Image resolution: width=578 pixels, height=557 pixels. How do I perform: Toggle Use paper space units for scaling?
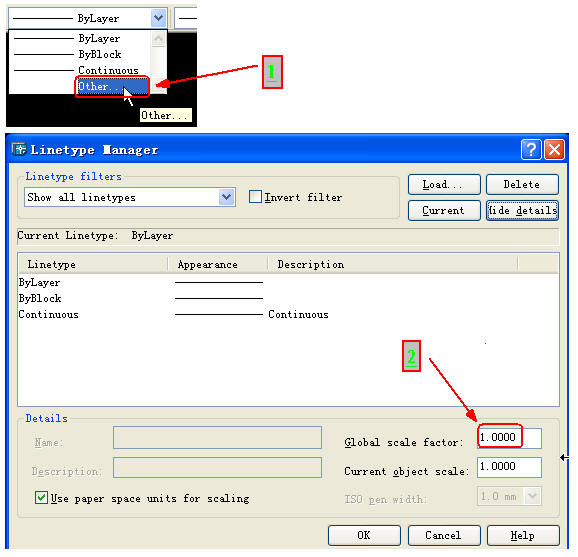click(x=41, y=498)
